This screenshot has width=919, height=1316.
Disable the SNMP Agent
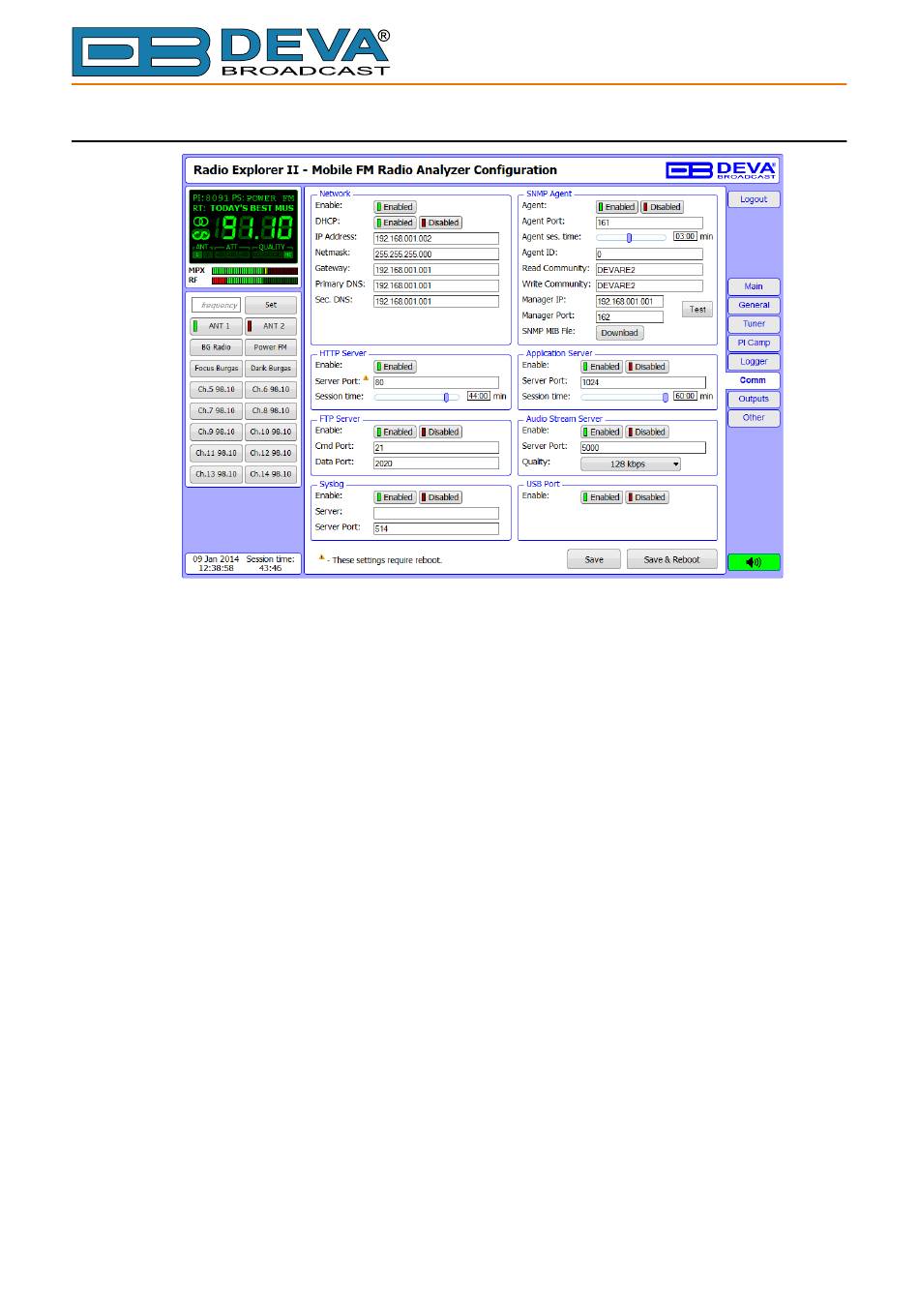click(x=662, y=207)
